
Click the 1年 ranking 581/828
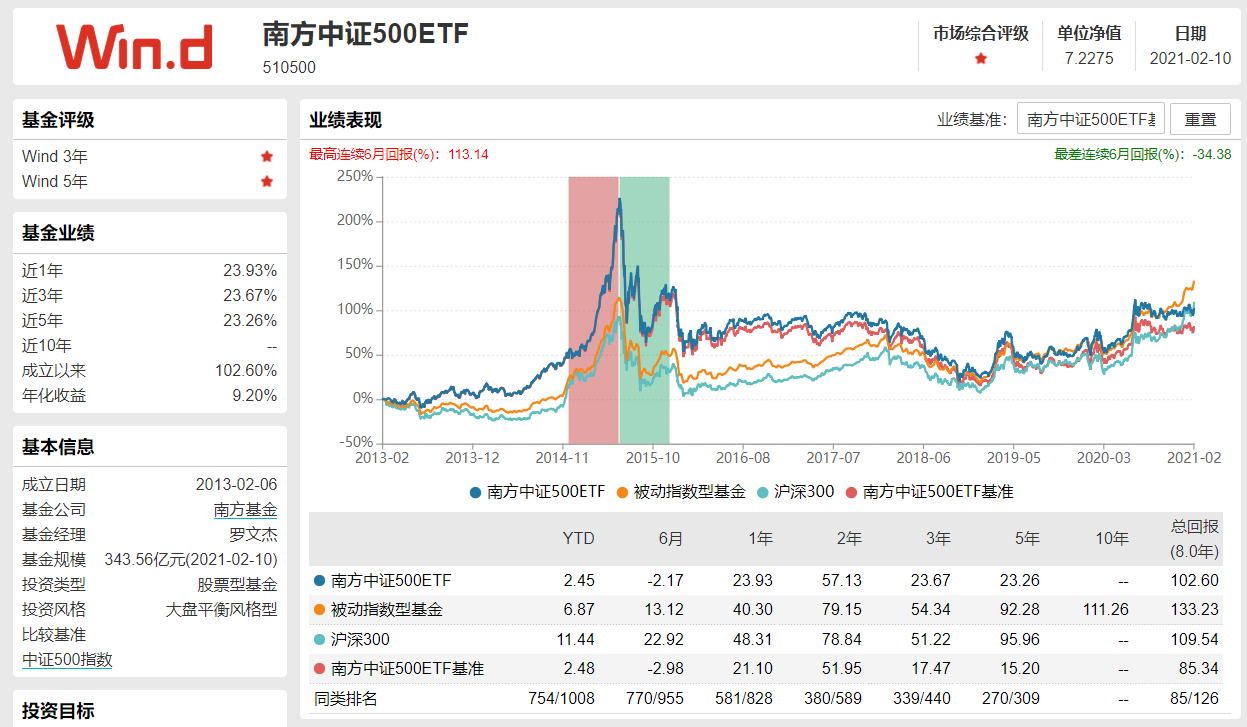pos(743,698)
